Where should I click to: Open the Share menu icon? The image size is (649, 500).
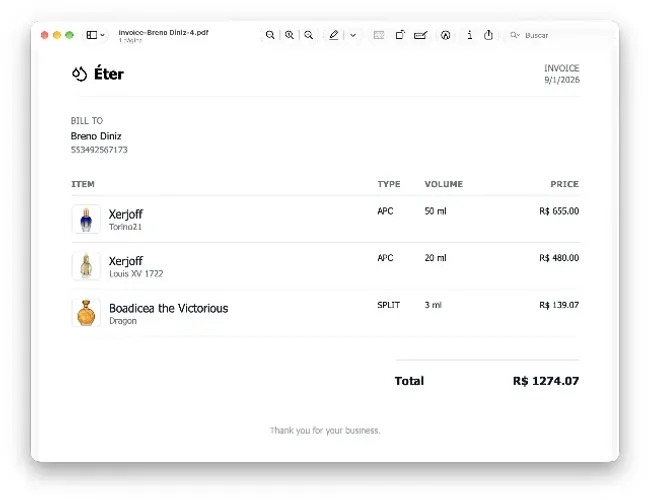[x=488, y=35]
